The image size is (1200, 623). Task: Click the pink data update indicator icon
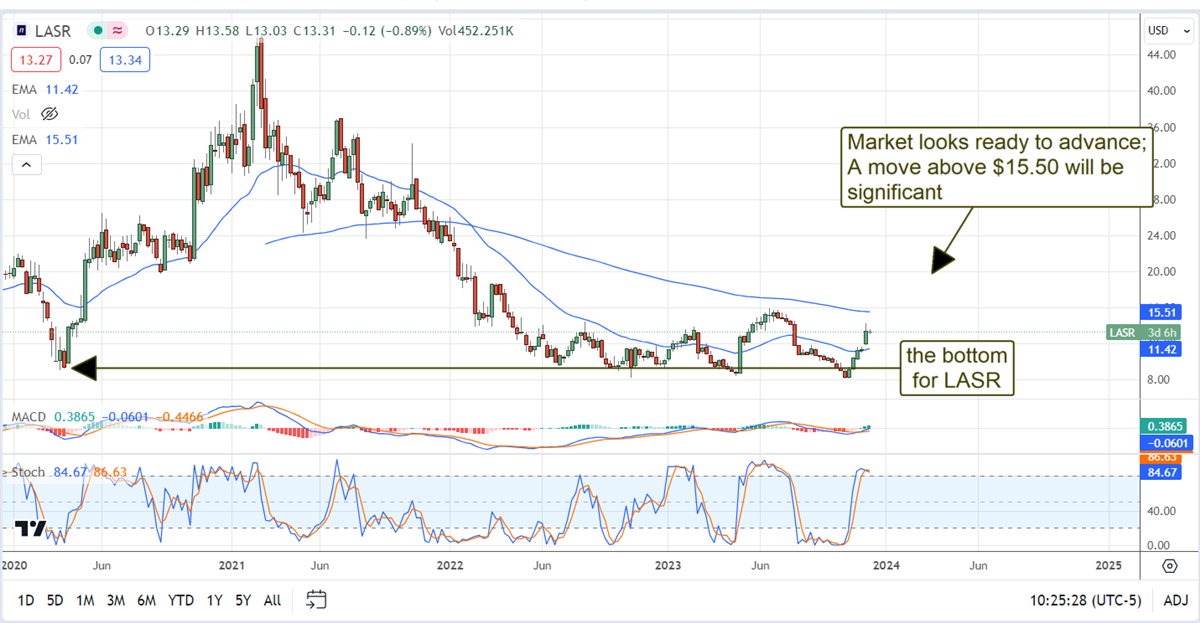[x=119, y=31]
